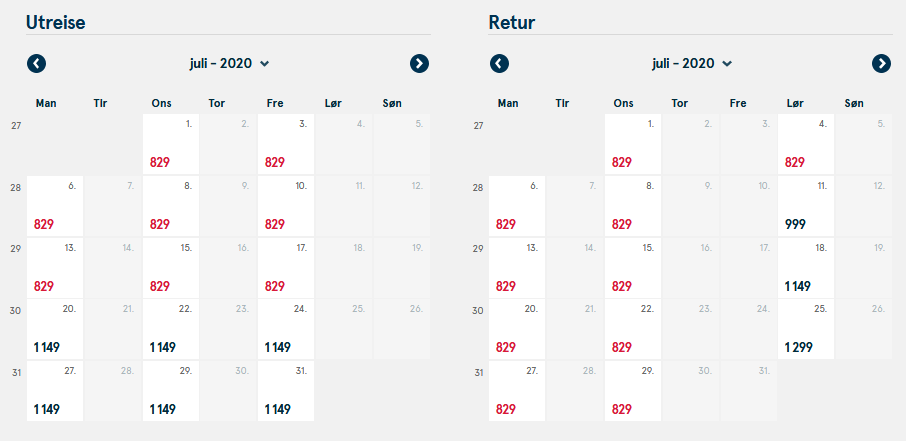Go to next month in Retur calendar
Screen dimensions: 906x441
[x=881, y=64]
